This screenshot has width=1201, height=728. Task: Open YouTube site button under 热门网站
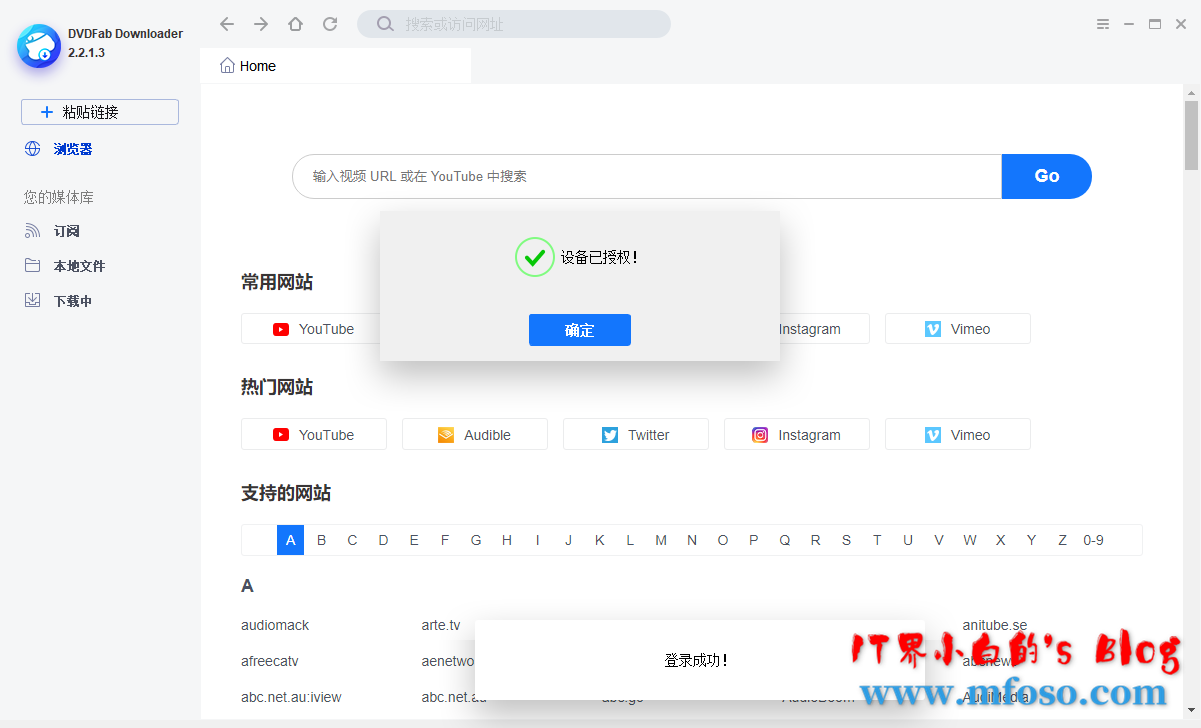click(314, 435)
